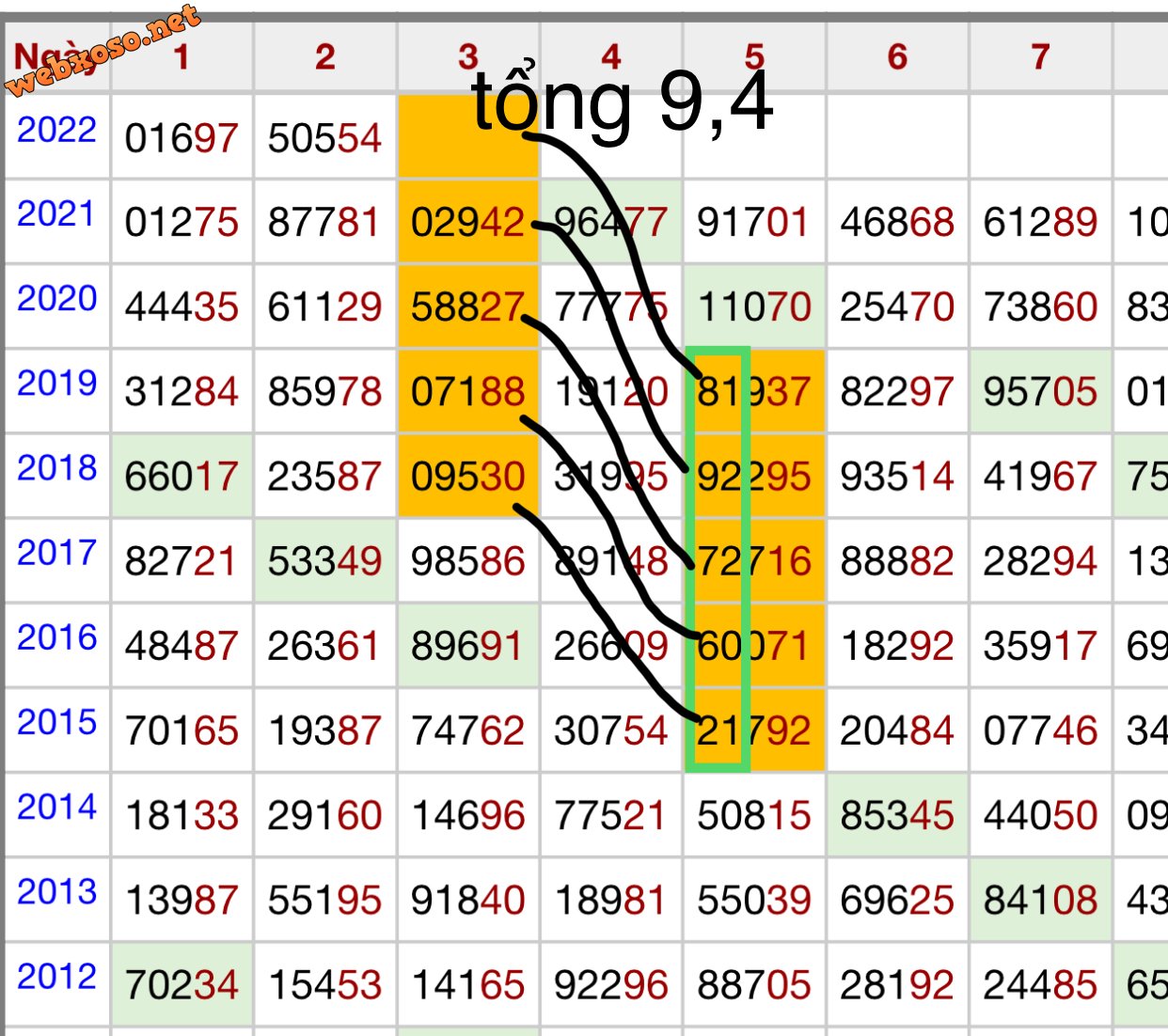The width and height of the screenshot is (1168, 1036).
Task: Select cell 25470
Action: point(897,307)
